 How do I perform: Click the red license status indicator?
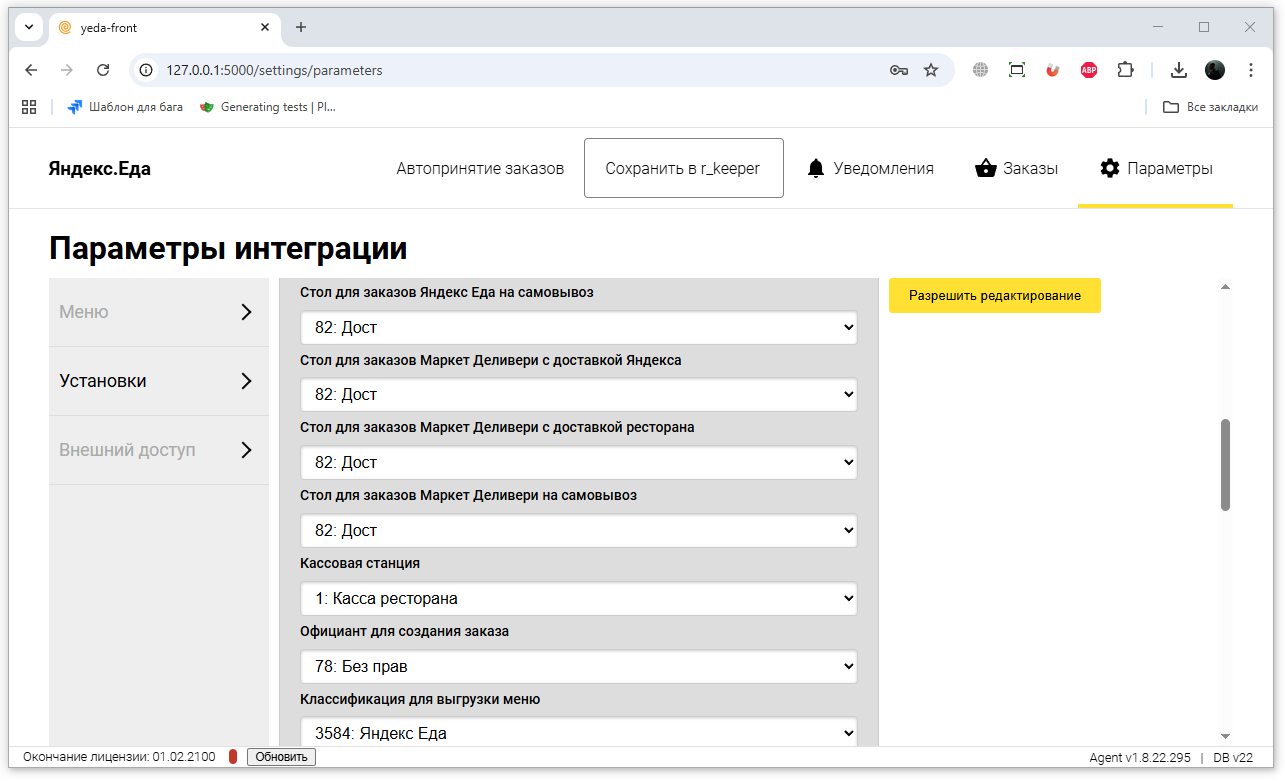[x=233, y=757]
